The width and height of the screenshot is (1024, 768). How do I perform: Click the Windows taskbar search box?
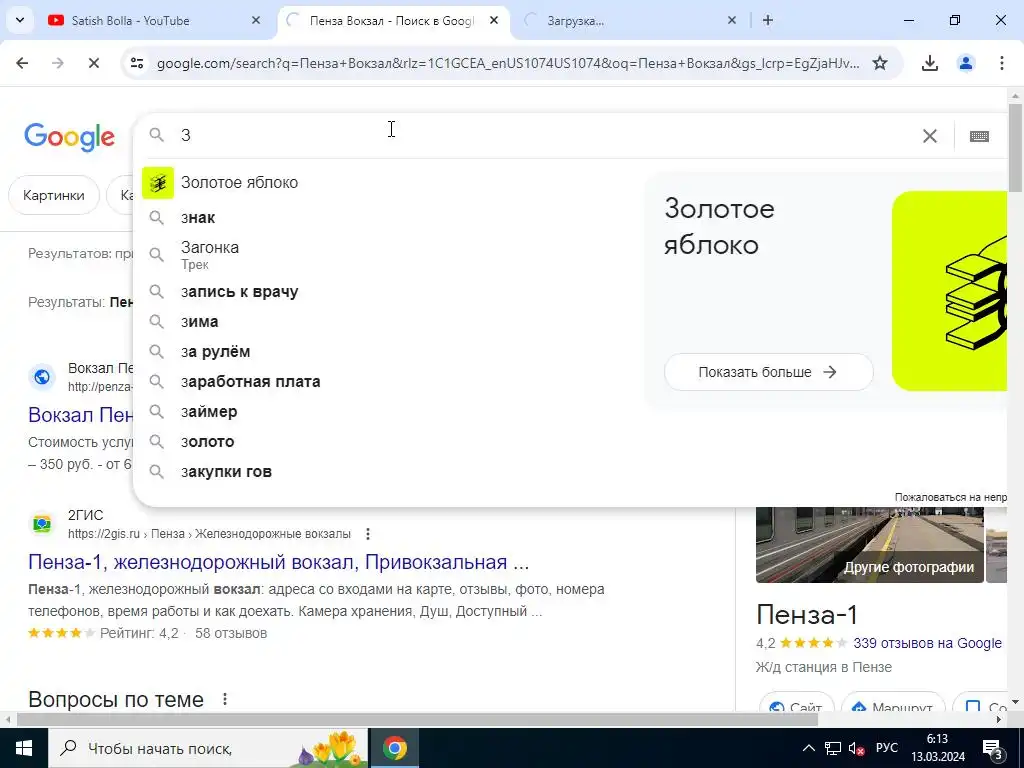pos(208,748)
